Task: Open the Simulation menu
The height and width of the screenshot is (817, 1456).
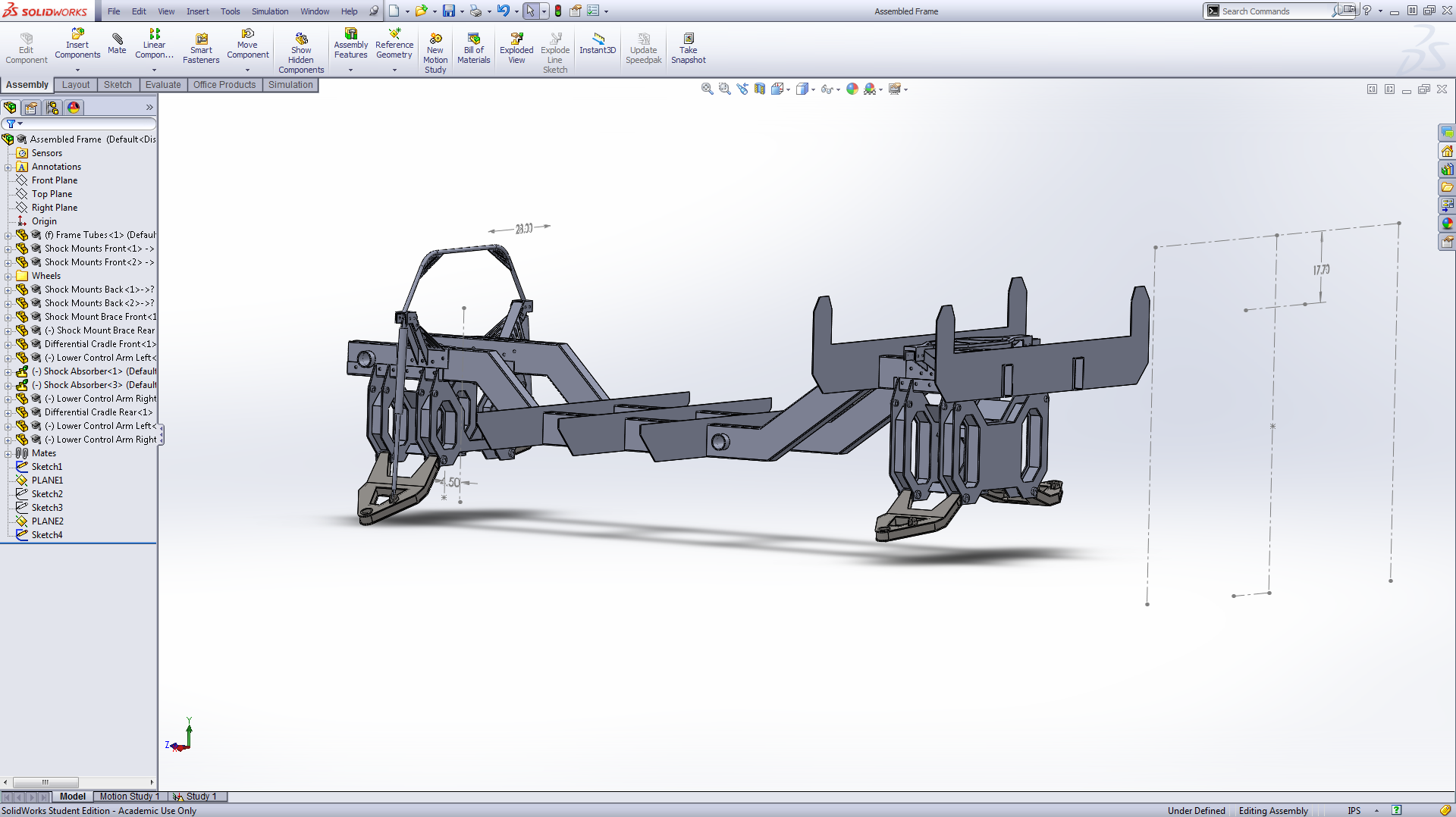Action: pos(270,11)
